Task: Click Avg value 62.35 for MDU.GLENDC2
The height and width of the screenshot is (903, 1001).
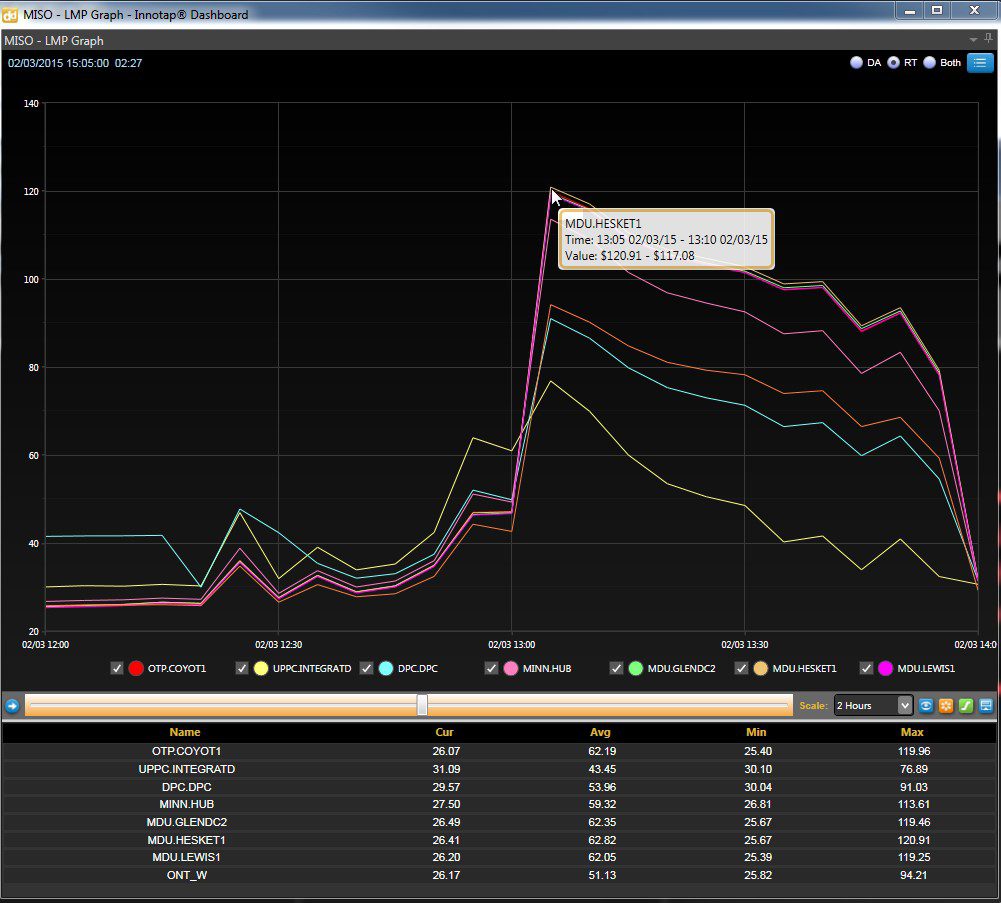Action: [x=602, y=822]
